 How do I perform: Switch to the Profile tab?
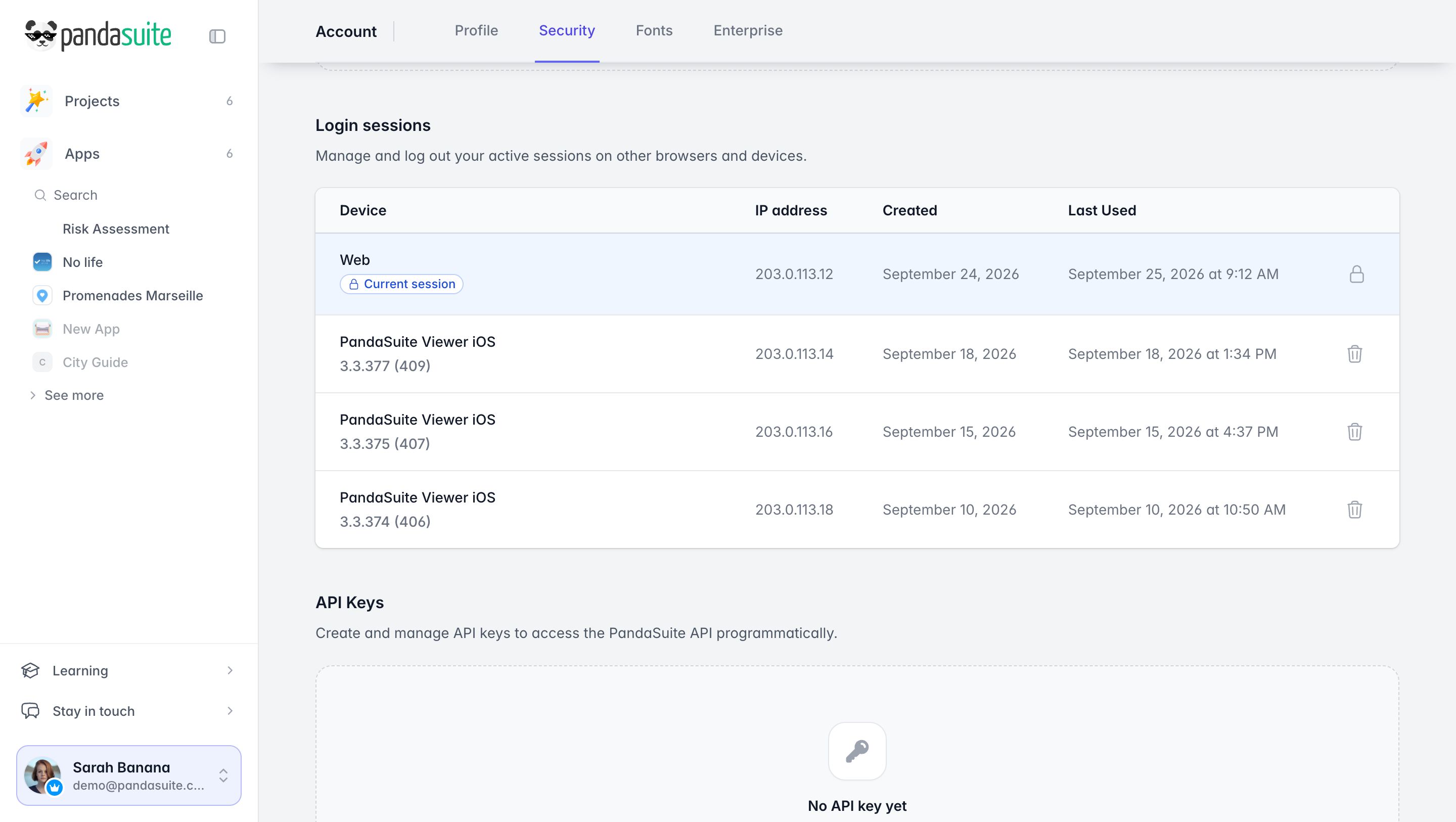pos(476,30)
